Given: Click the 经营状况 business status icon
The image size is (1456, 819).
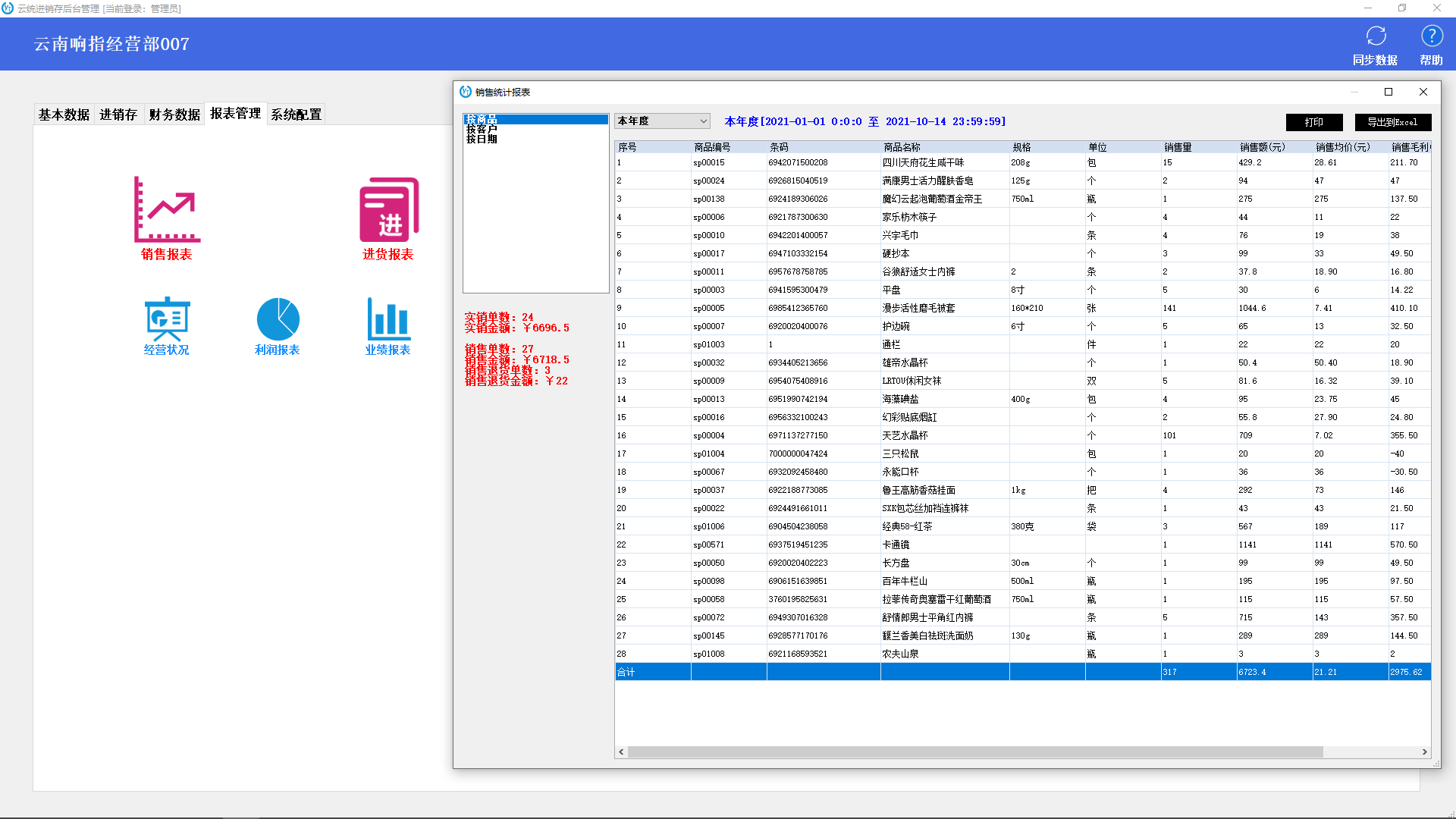Looking at the screenshot, I should (x=167, y=319).
